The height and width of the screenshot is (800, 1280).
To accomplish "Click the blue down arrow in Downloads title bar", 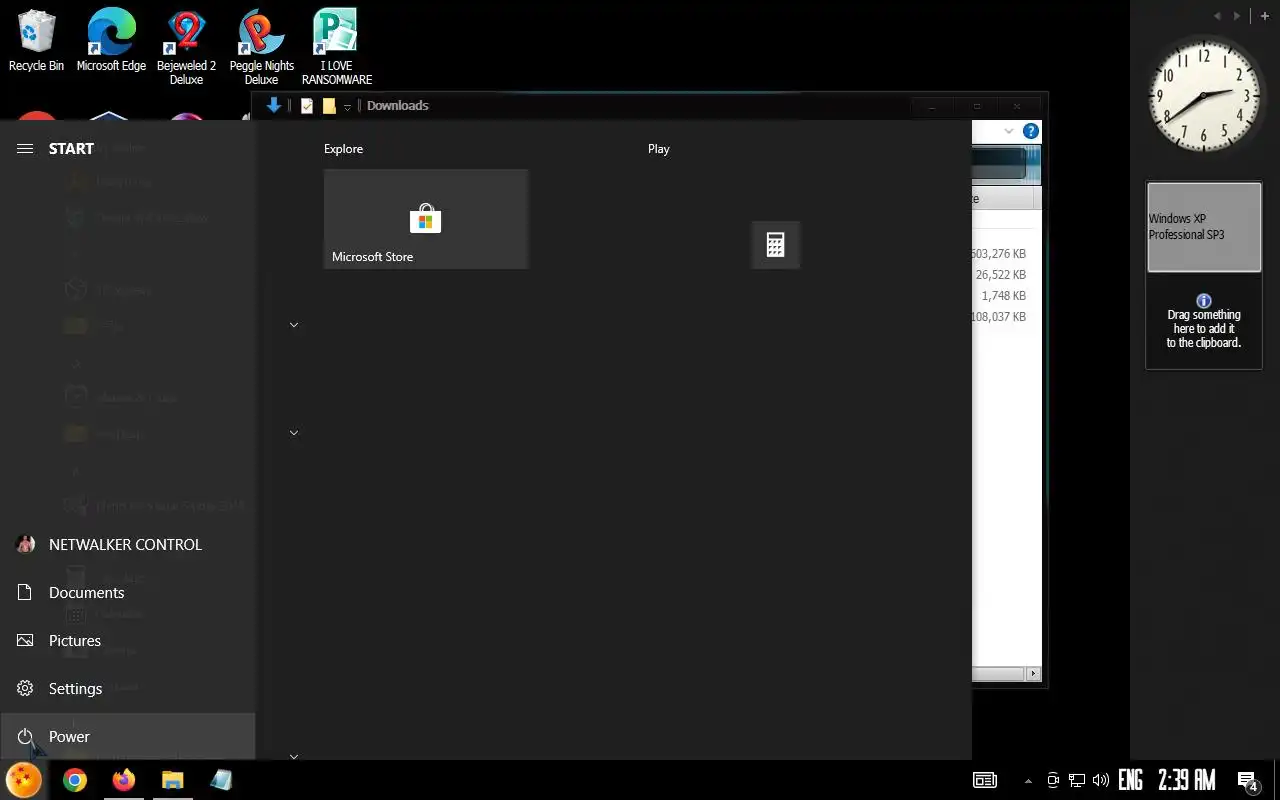I will [273, 105].
